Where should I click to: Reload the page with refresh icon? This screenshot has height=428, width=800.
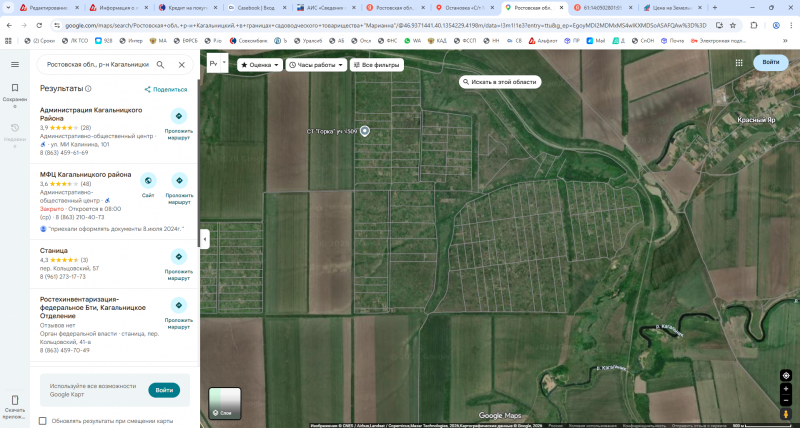point(39,26)
